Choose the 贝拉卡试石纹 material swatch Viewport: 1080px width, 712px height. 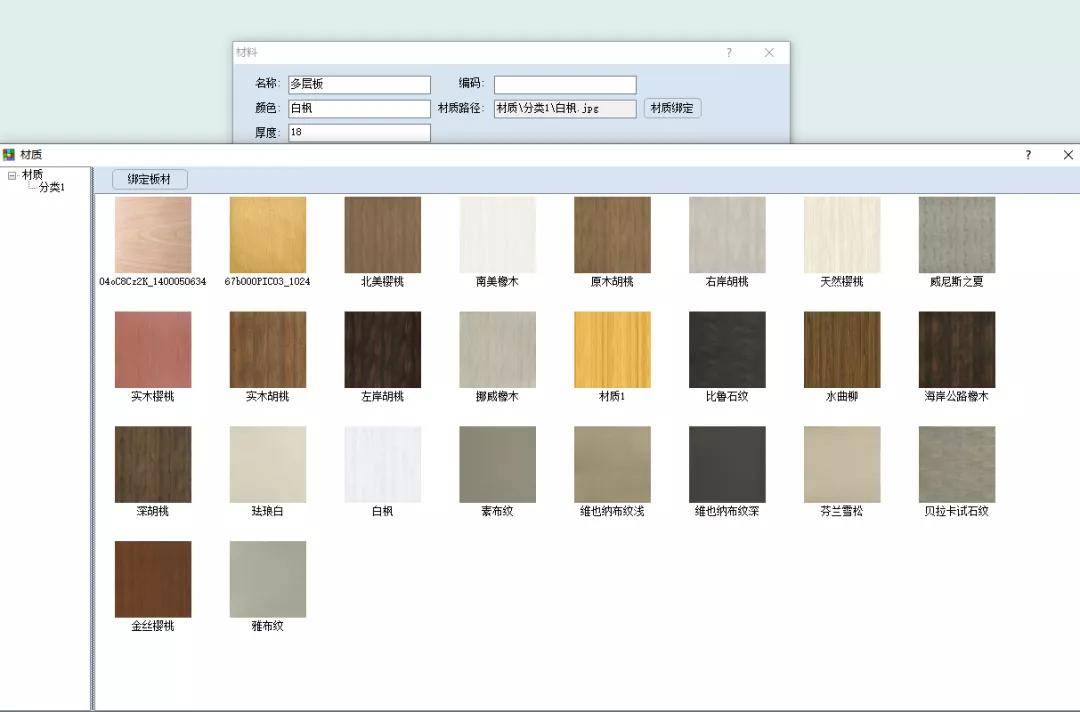957,465
